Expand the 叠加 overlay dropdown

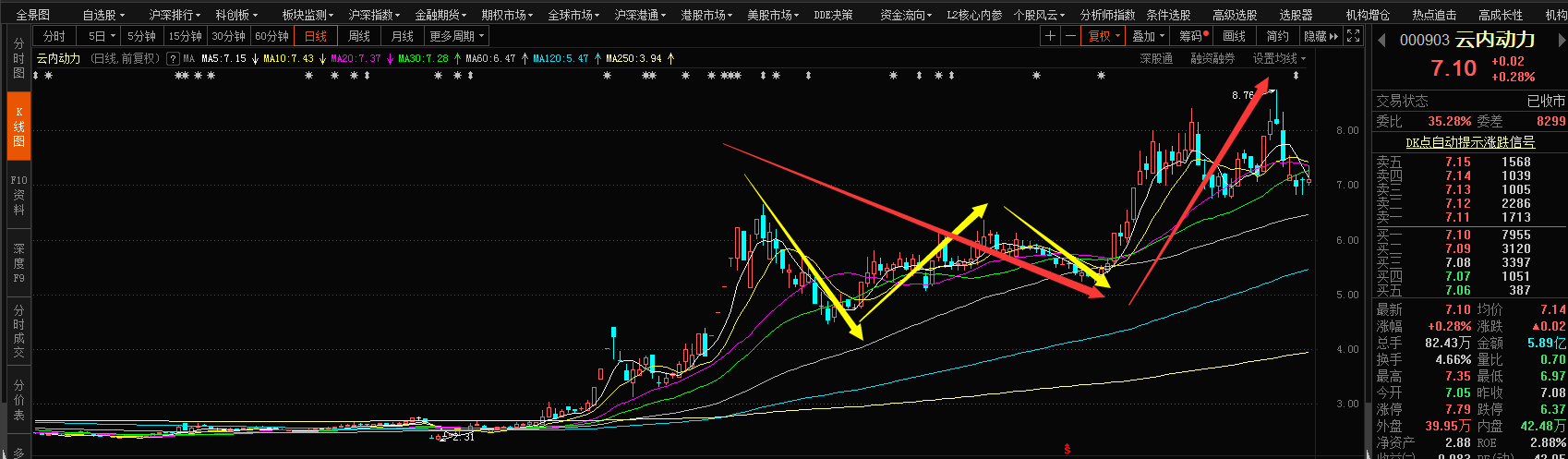(1148, 36)
